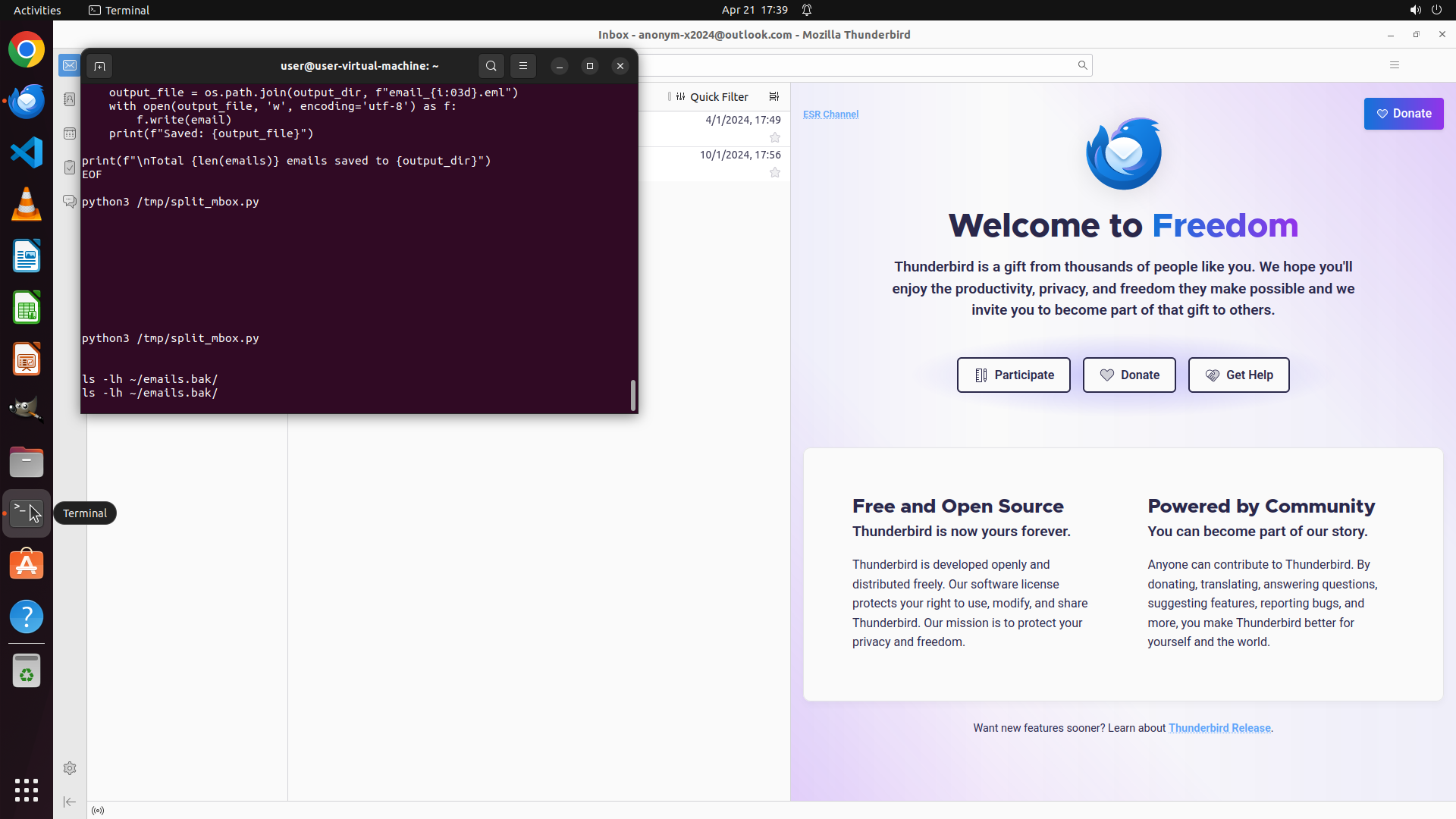Image resolution: width=1456 pixels, height=819 pixels.
Task: Click the terminal vertical scrollbar
Action: pyautogui.click(x=633, y=395)
